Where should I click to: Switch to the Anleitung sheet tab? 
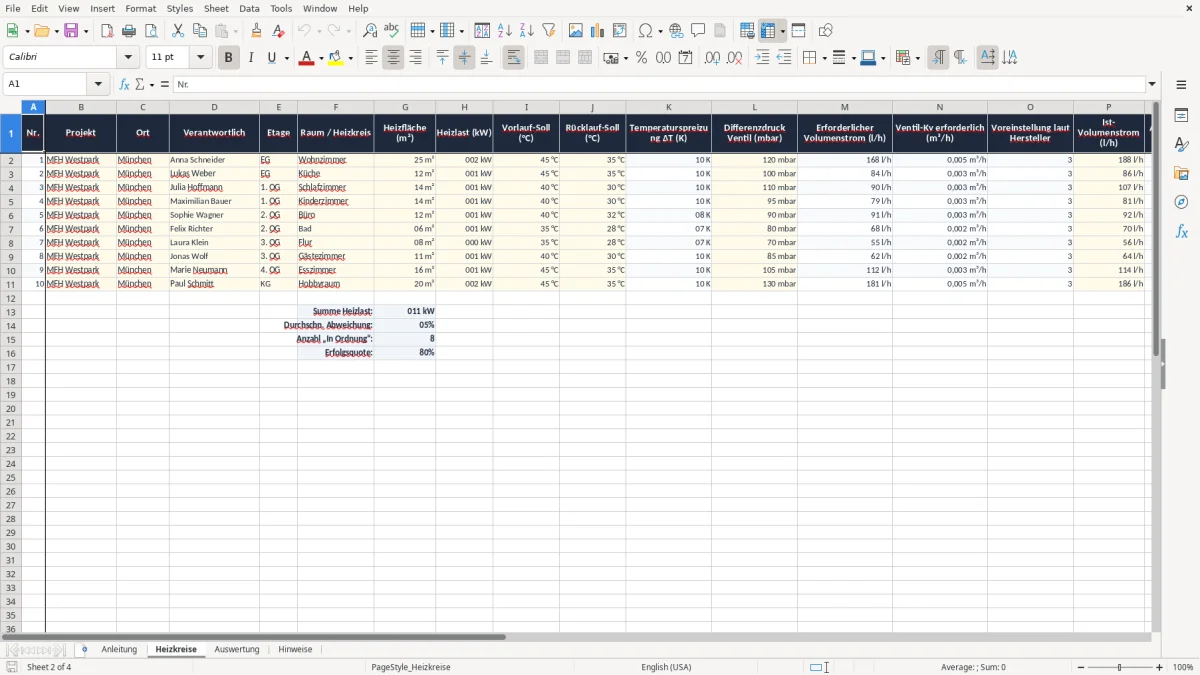pos(119,649)
